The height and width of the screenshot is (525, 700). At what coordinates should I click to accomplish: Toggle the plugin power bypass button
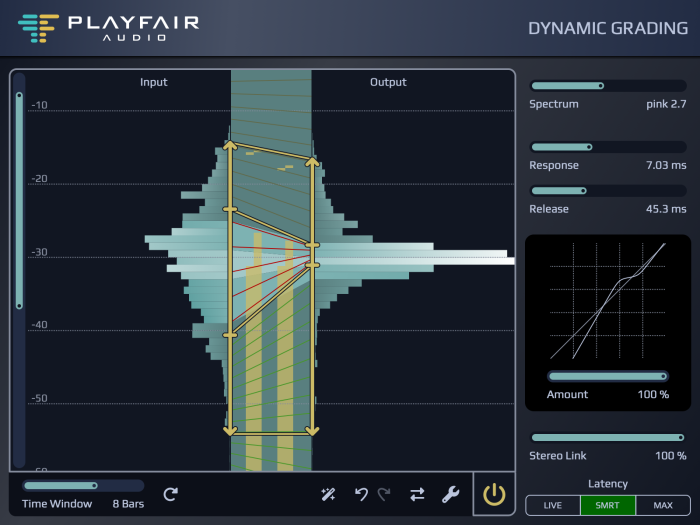point(494,494)
